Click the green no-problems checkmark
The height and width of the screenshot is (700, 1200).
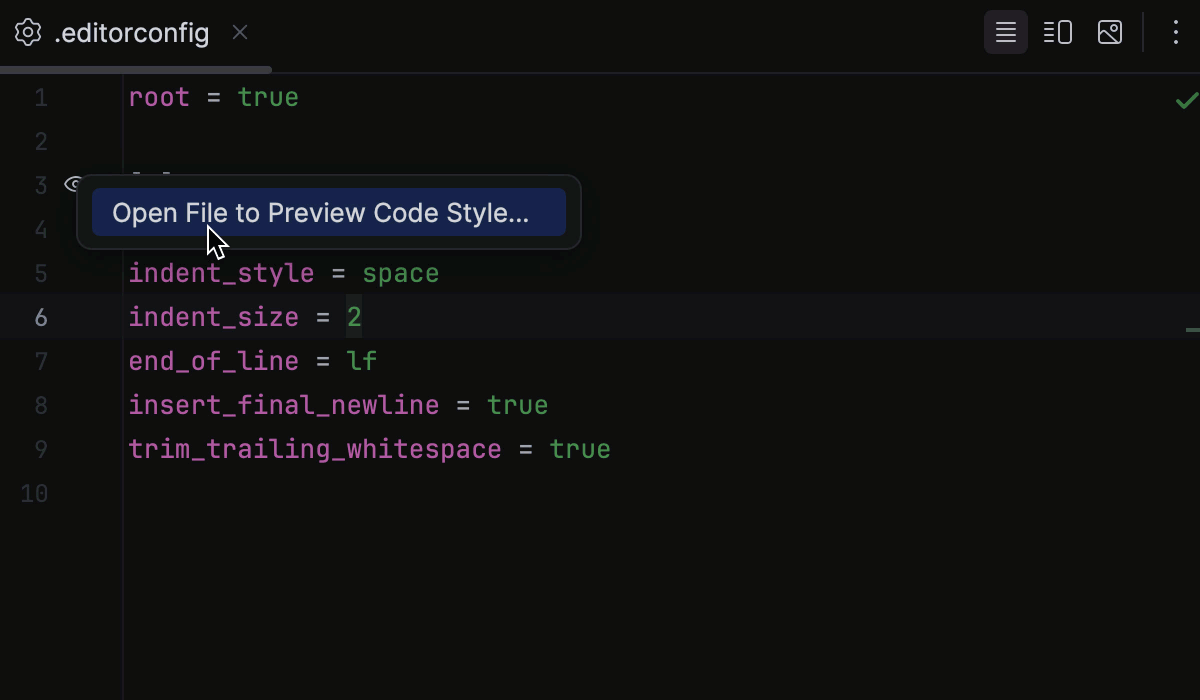[1186, 99]
